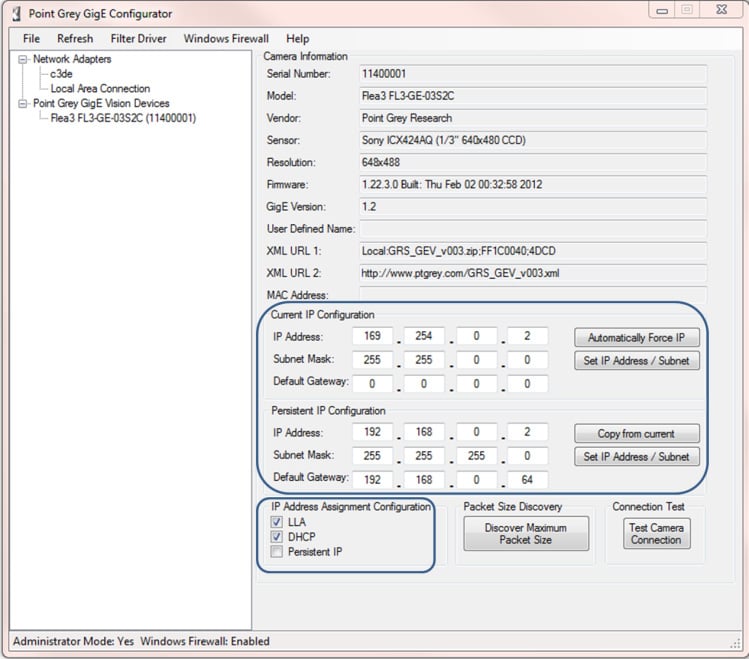Collapse the Network Adapters tree node
This screenshot has width=749, height=659.
pyautogui.click(x=22, y=59)
